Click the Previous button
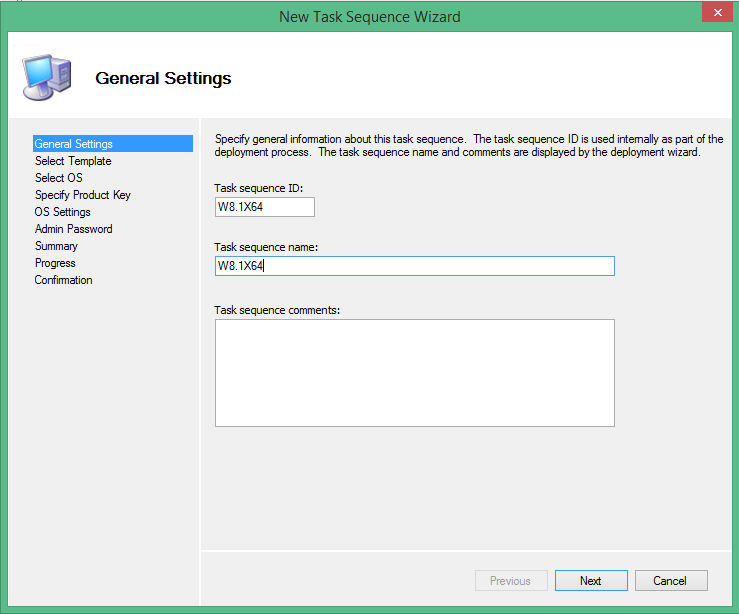The image size is (739, 614). tap(510, 581)
